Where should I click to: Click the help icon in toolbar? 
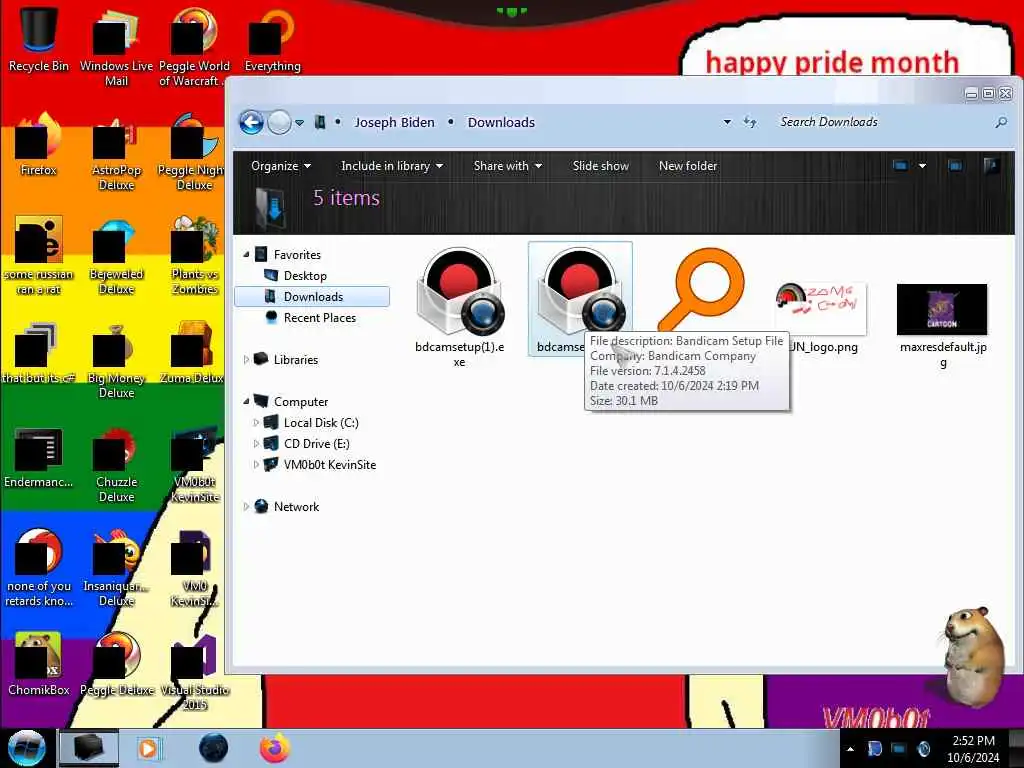coord(991,166)
